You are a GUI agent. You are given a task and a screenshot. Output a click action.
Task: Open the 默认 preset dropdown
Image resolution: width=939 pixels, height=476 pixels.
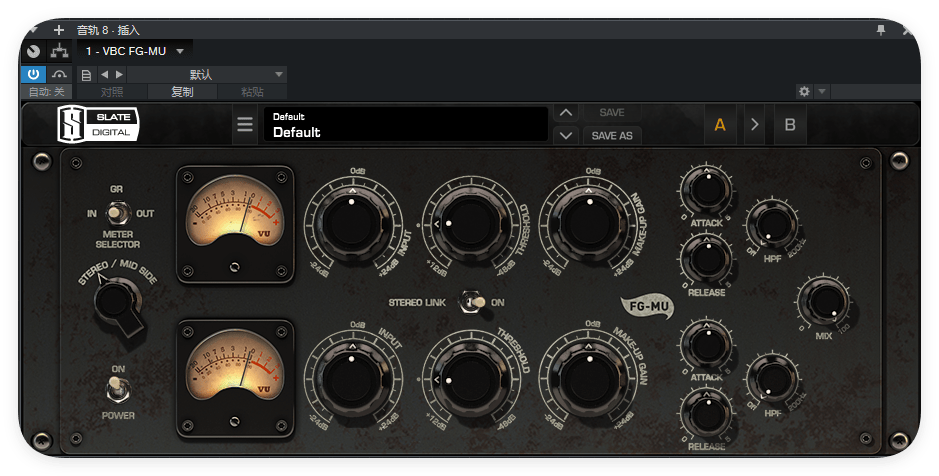click(x=207, y=74)
